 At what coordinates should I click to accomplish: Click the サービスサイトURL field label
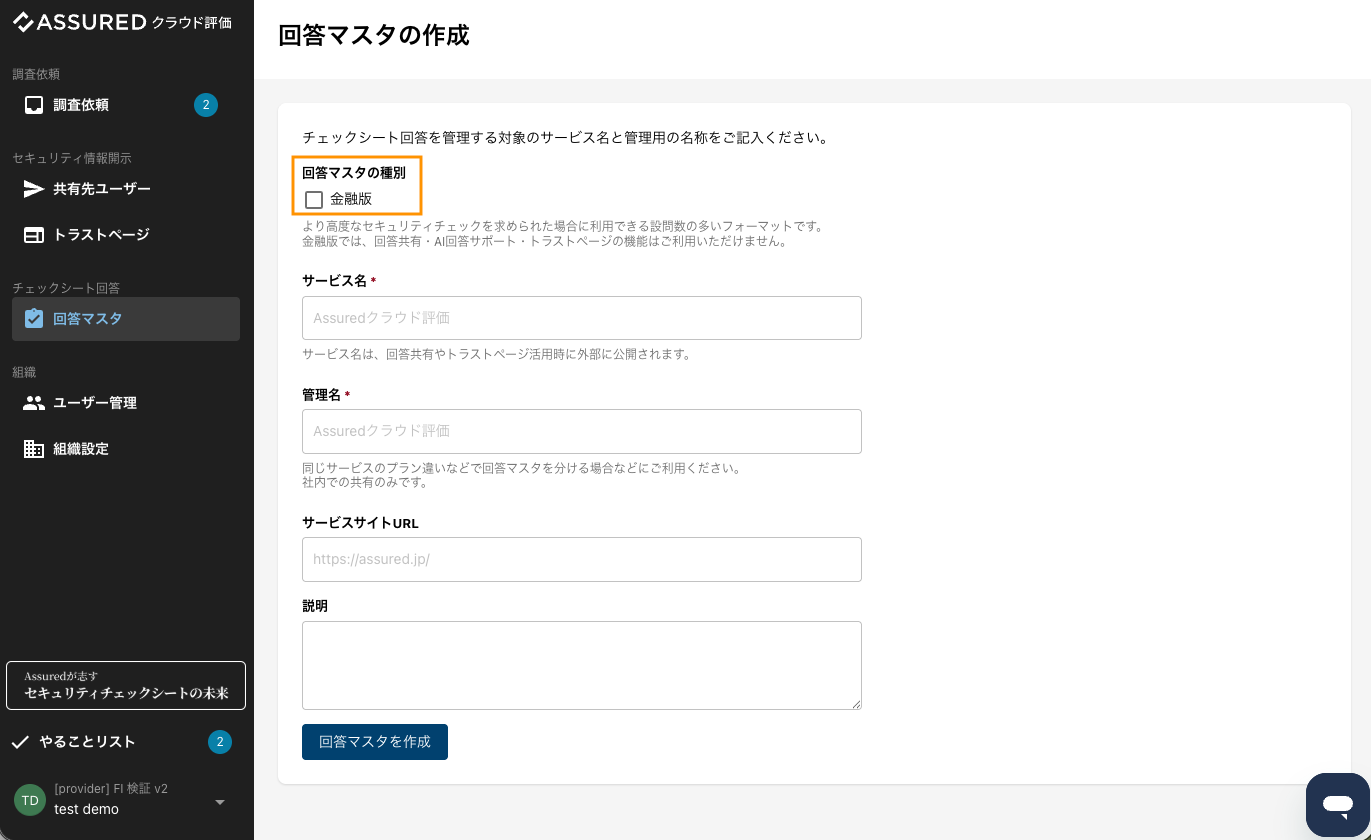click(x=360, y=523)
